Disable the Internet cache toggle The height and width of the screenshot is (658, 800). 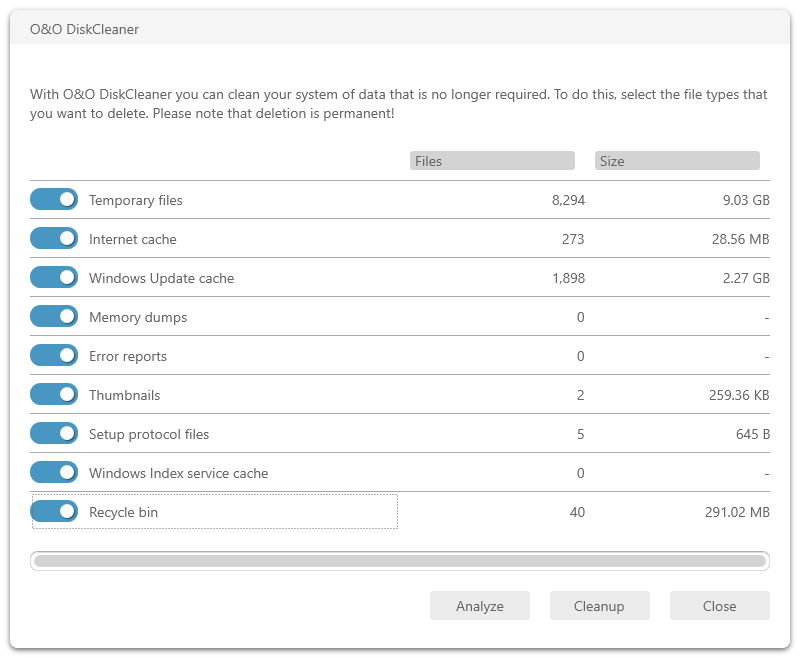54,239
